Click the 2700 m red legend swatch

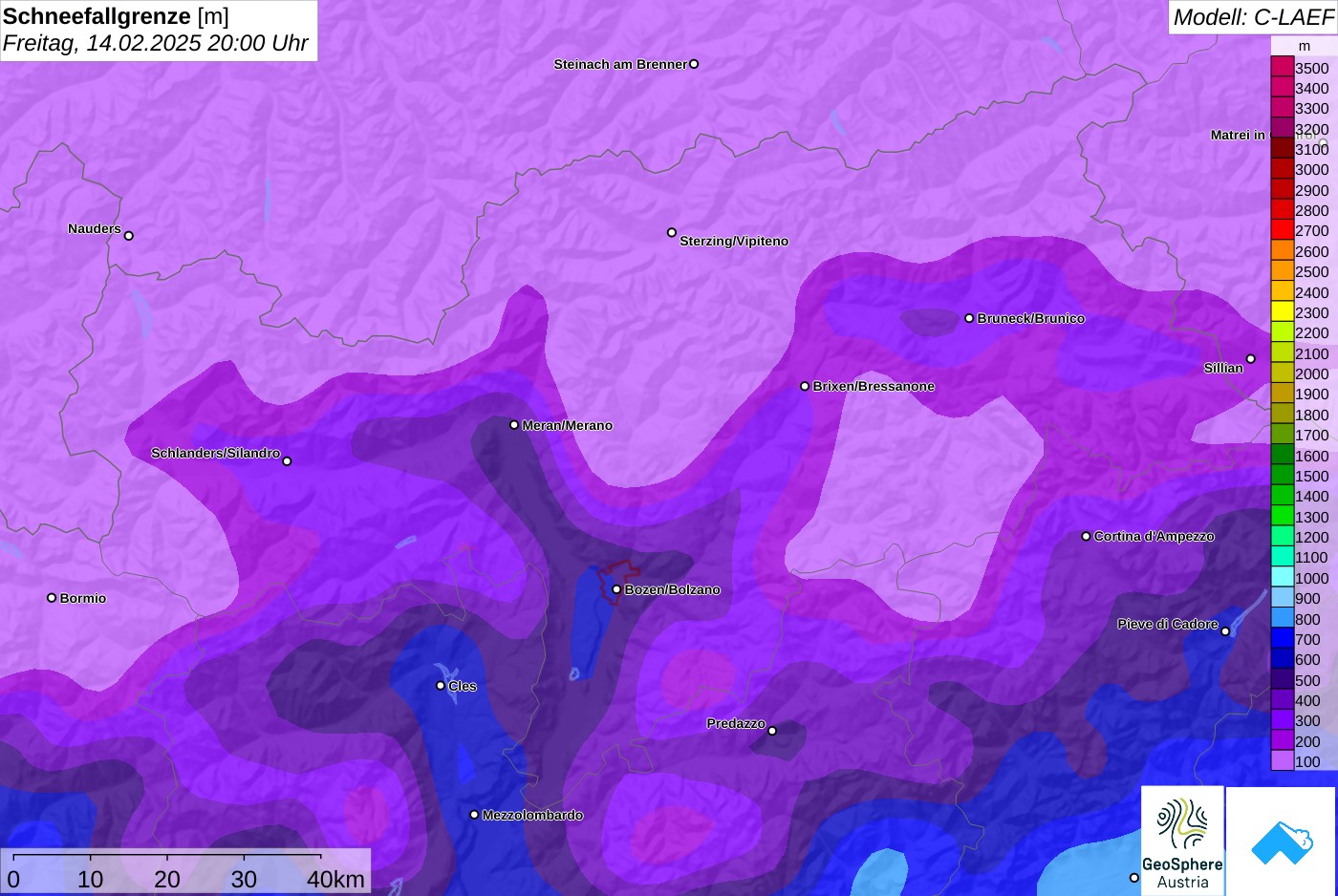[1282, 230]
